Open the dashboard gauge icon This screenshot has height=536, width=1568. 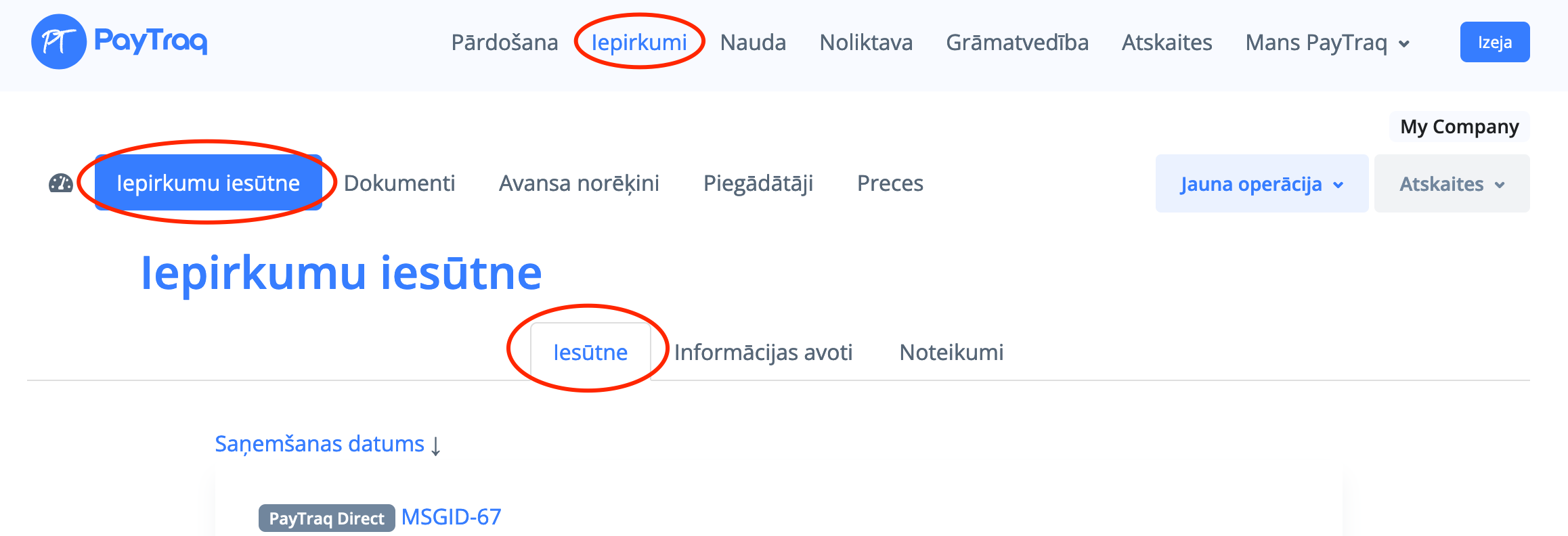click(x=61, y=183)
